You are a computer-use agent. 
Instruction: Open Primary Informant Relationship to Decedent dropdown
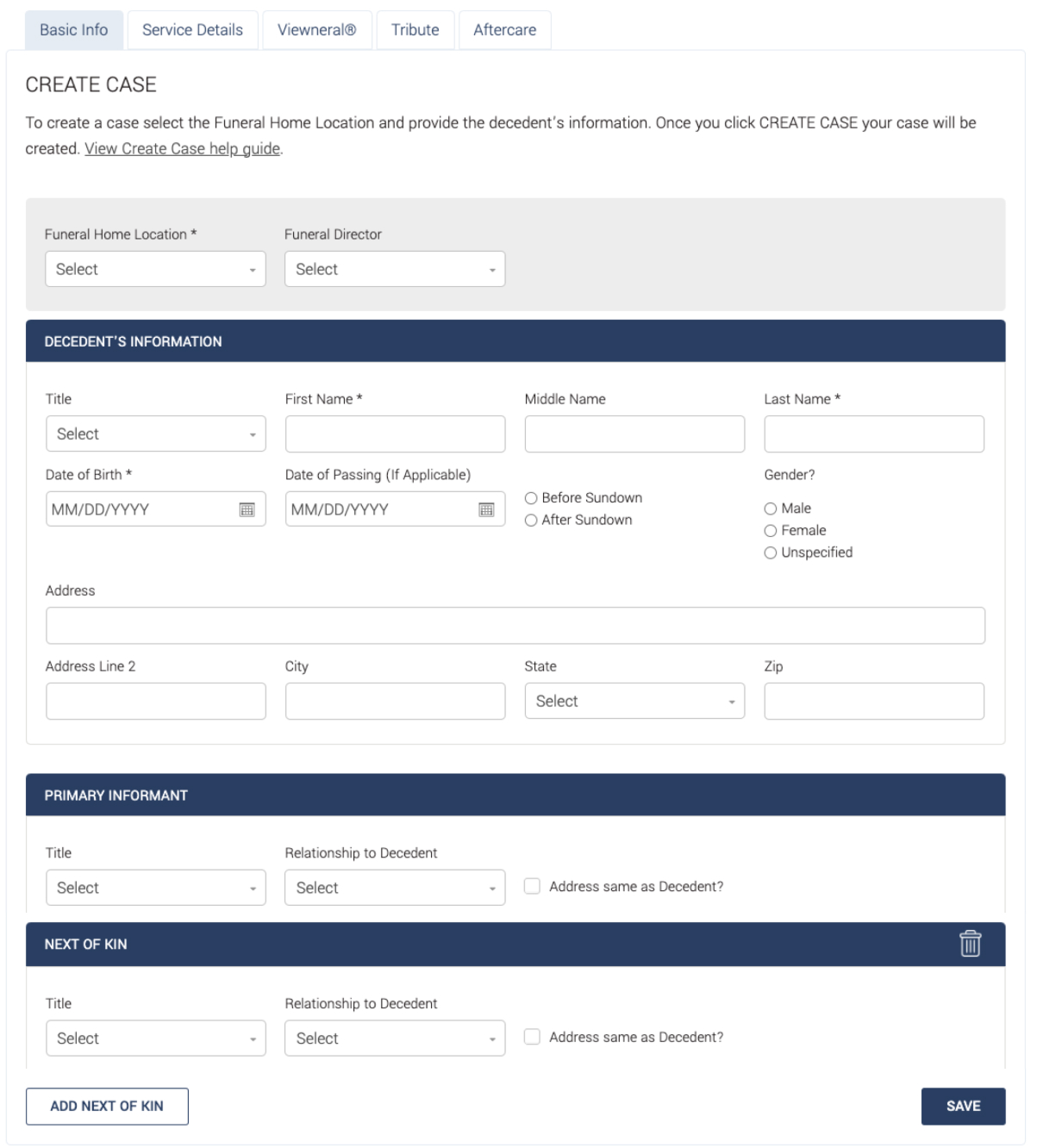395,888
